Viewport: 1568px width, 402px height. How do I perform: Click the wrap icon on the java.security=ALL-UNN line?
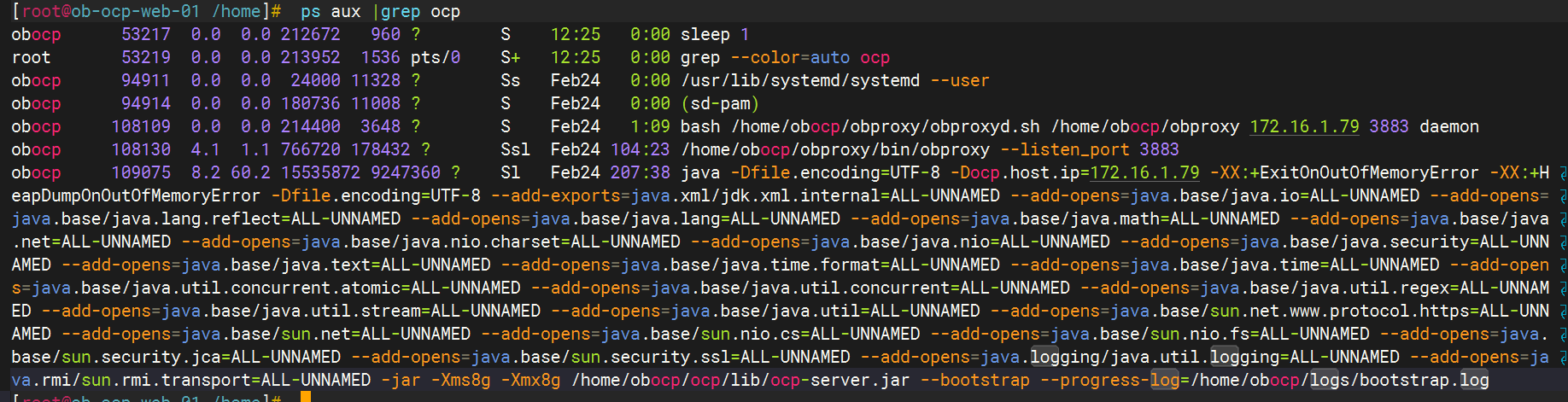coord(1562,242)
